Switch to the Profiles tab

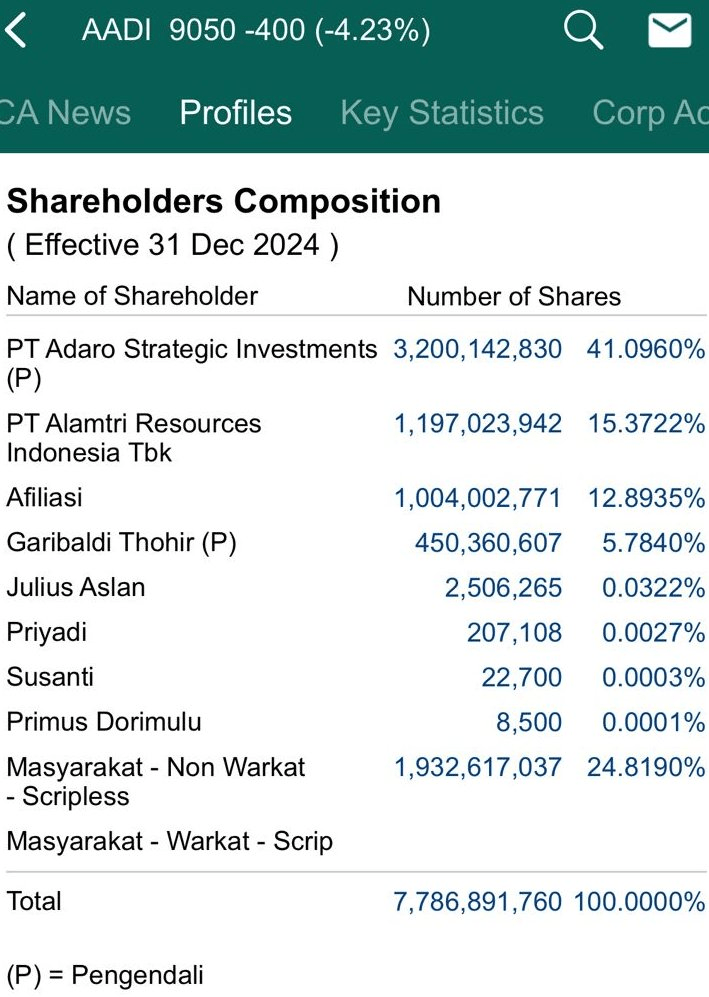(236, 112)
